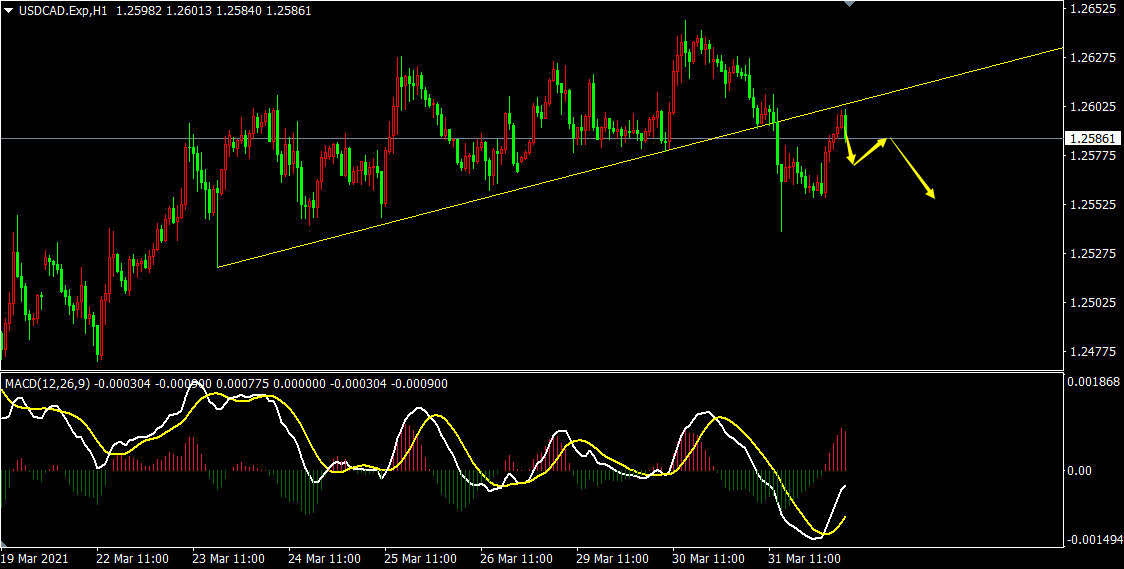
Task: Click the 23 Mar 11:00 time label
Action: click(x=227, y=558)
